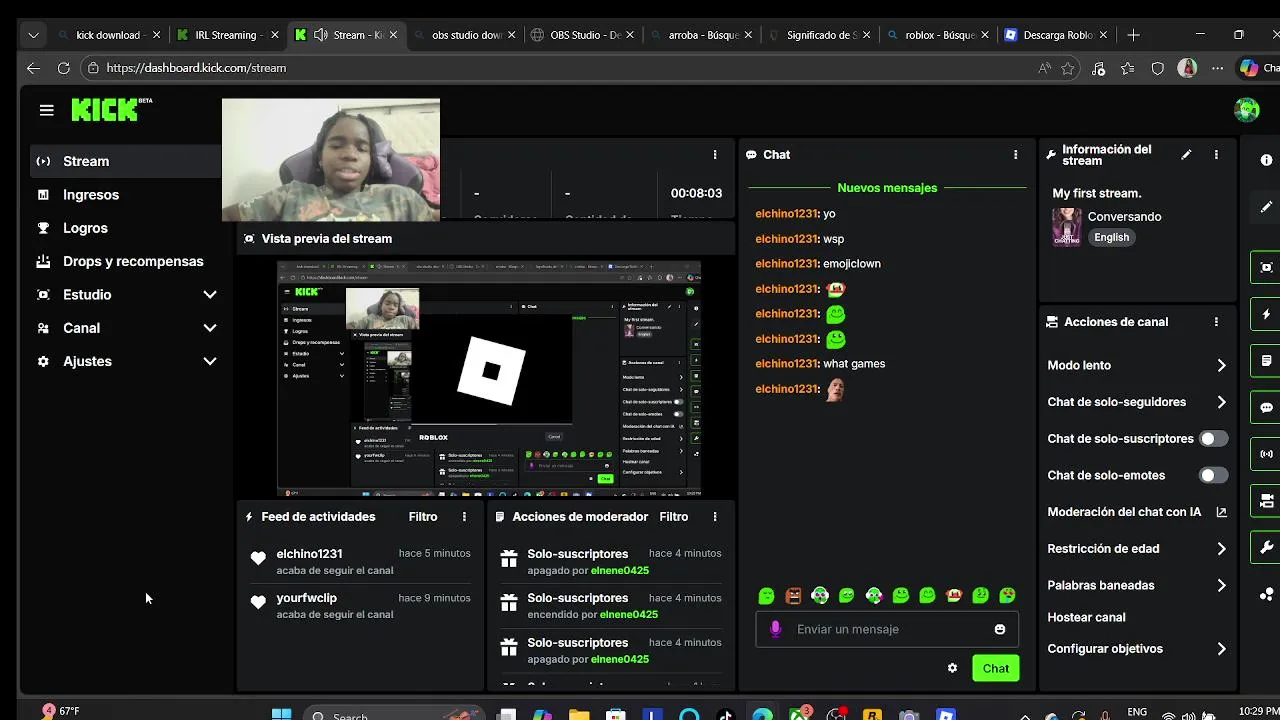Expand the Estudio sidebar section
The height and width of the screenshot is (720, 1280).
[210, 295]
